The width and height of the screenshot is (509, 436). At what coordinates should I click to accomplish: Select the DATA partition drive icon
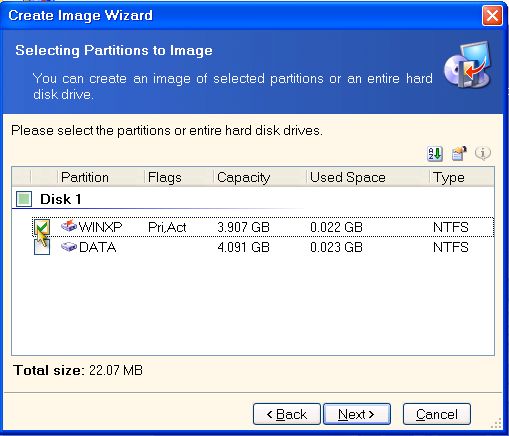(69, 247)
